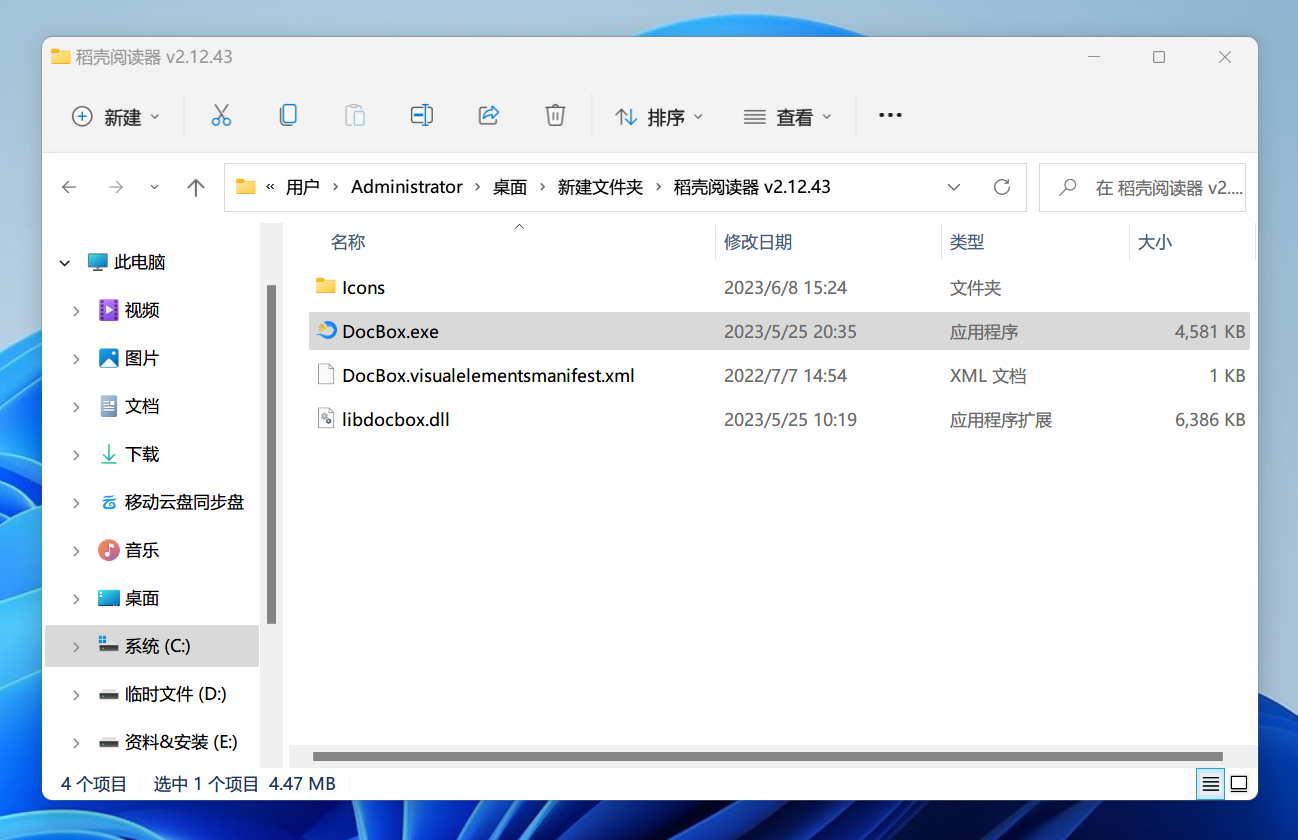Navigate to Administrator in breadcrumb
This screenshot has width=1298, height=840.
407,187
